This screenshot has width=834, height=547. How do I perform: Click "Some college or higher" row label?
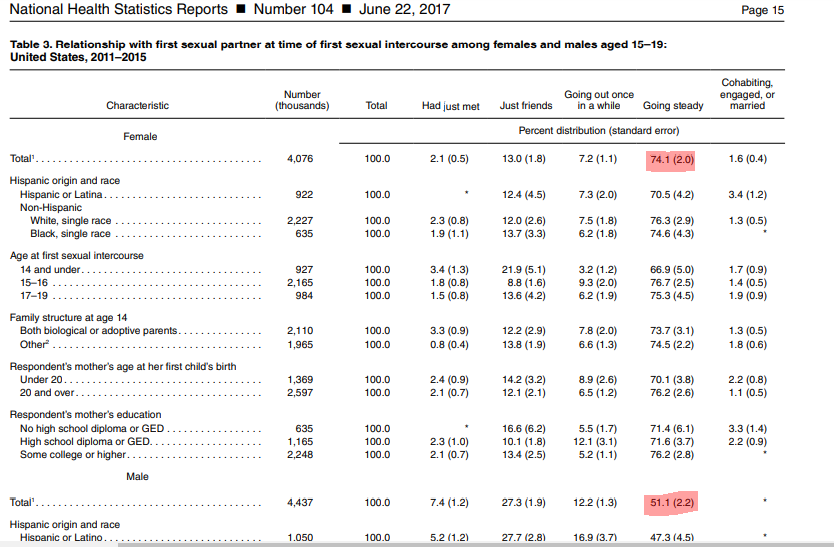(73, 455)
